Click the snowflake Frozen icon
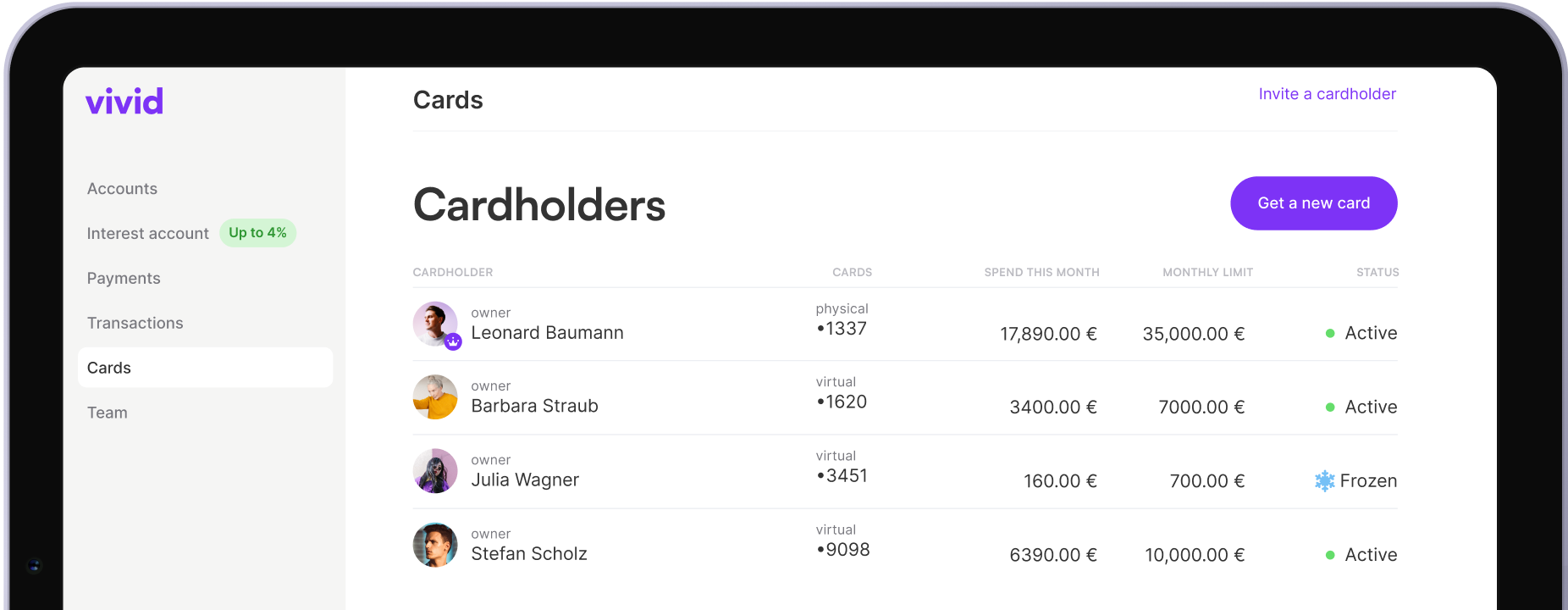 (x=1324, y=481)
